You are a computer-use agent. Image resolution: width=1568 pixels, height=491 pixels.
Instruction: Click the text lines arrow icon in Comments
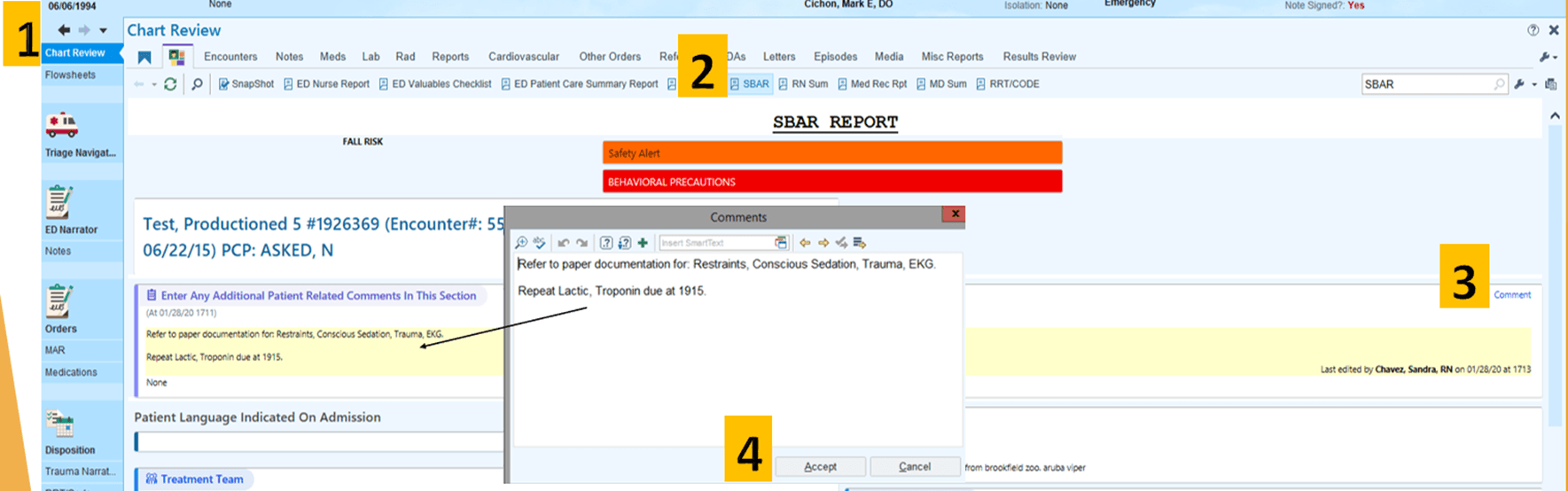click(860, 243)
